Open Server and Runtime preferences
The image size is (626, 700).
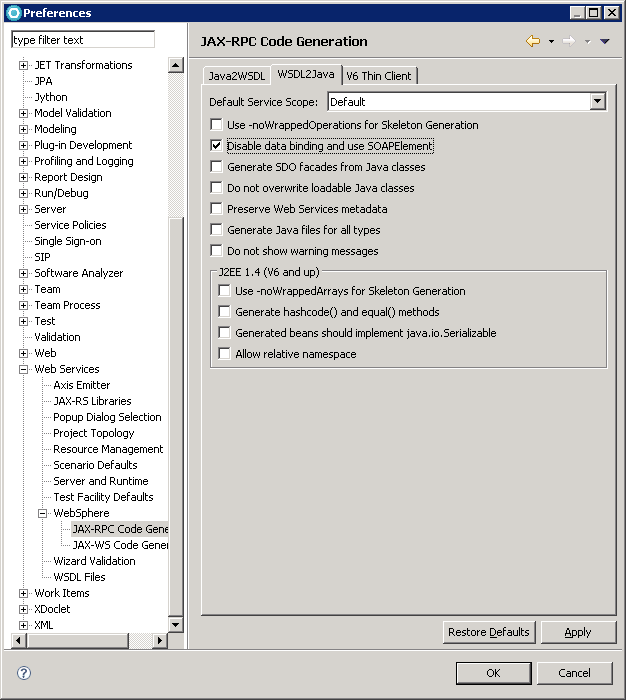click(x=101, y=481)
